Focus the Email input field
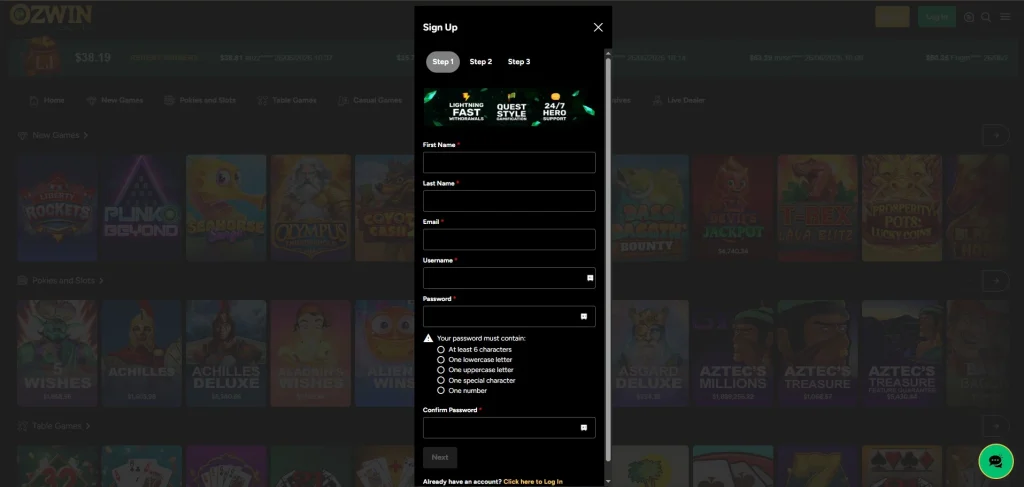The image size is (1024, 487). click(x=509, y=240)
